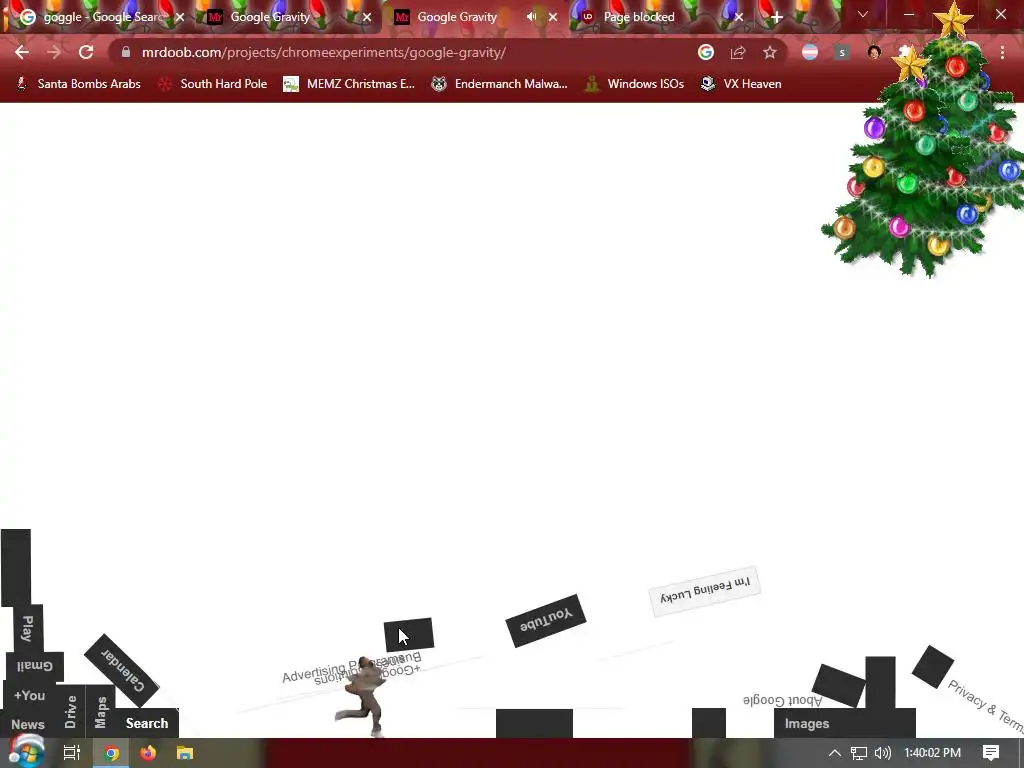Click the tilted 'YouTube' block

[546, 620]
